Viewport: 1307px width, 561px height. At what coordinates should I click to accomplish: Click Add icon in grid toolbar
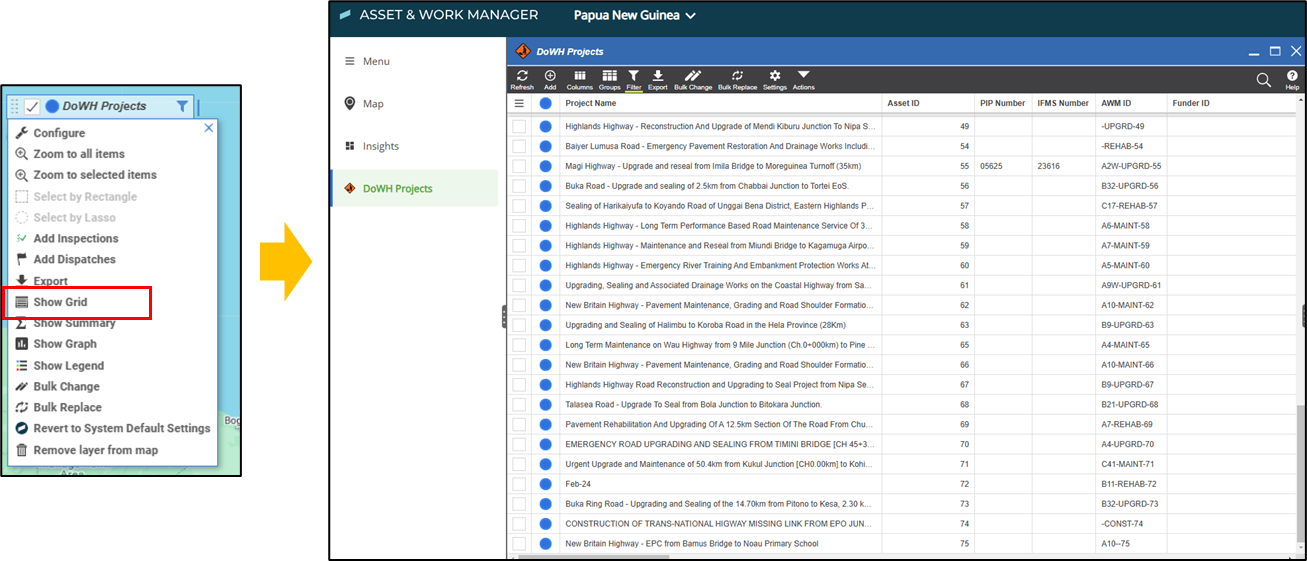click(x=550, y=79)
